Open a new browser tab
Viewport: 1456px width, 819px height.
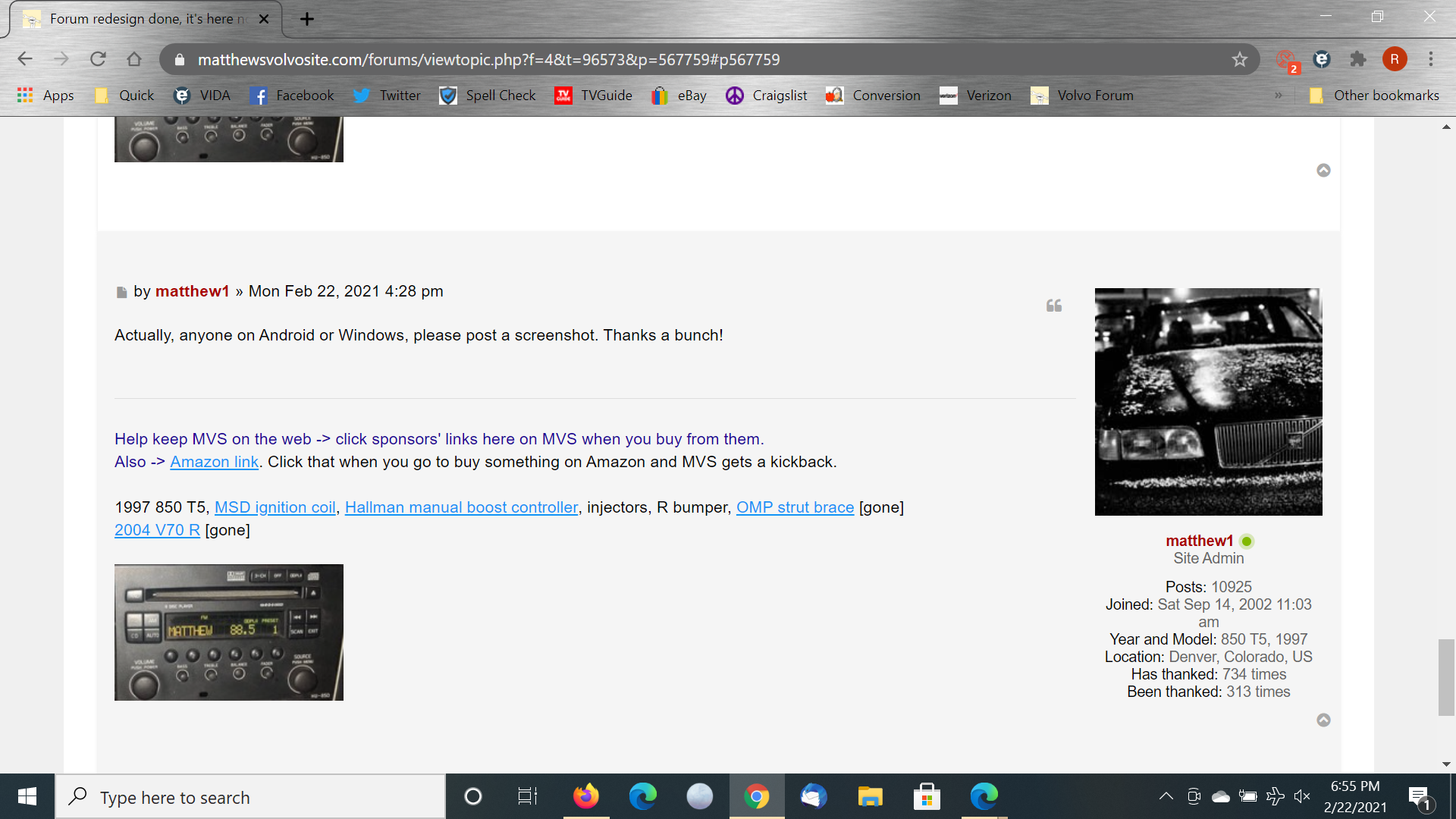pyautogui.click(x=306, y=19)
